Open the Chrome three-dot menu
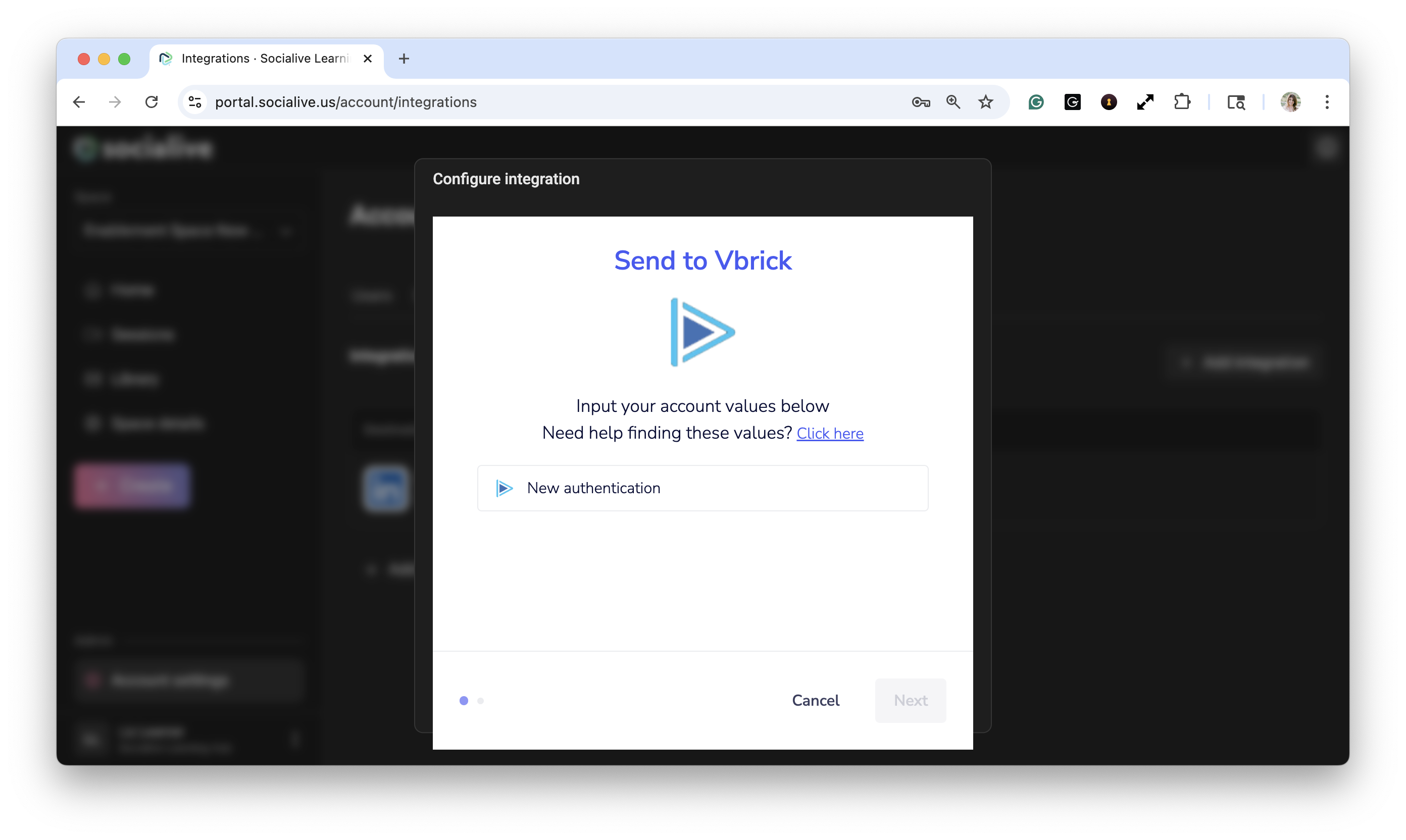 click(1327, 102)
